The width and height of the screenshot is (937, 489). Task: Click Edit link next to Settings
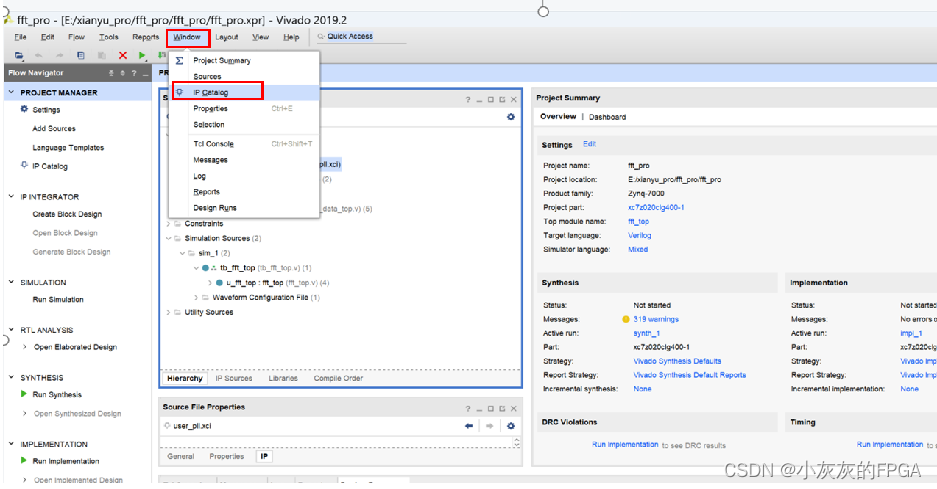pos(589,144)
